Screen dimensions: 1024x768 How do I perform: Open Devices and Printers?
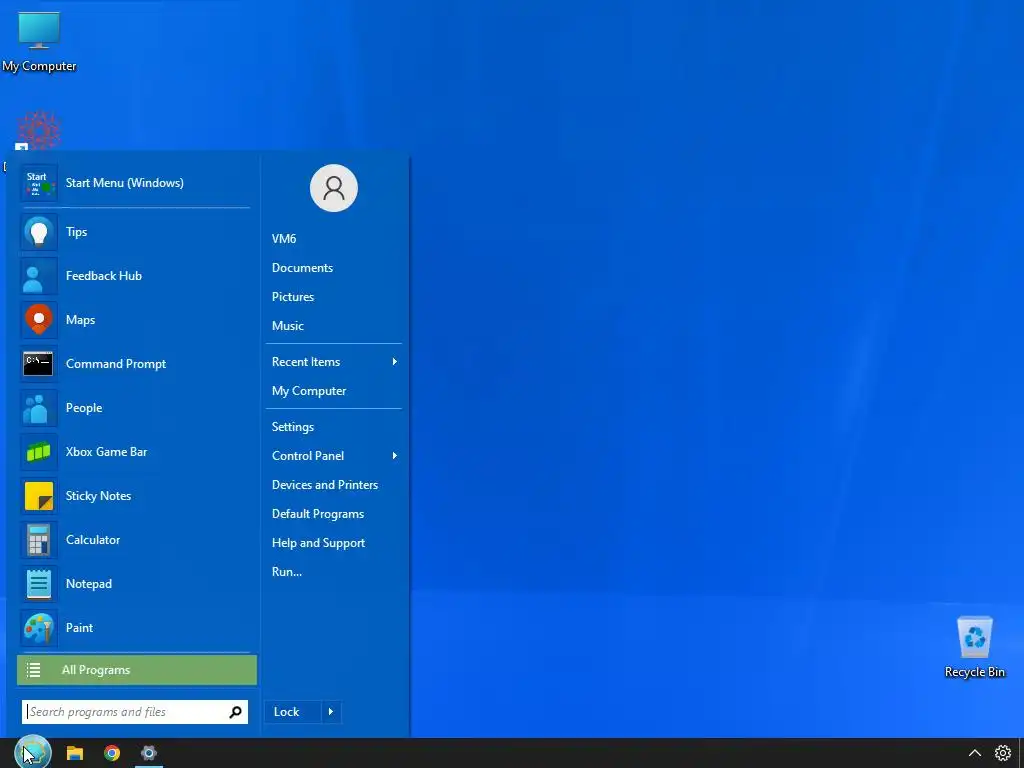325,485
